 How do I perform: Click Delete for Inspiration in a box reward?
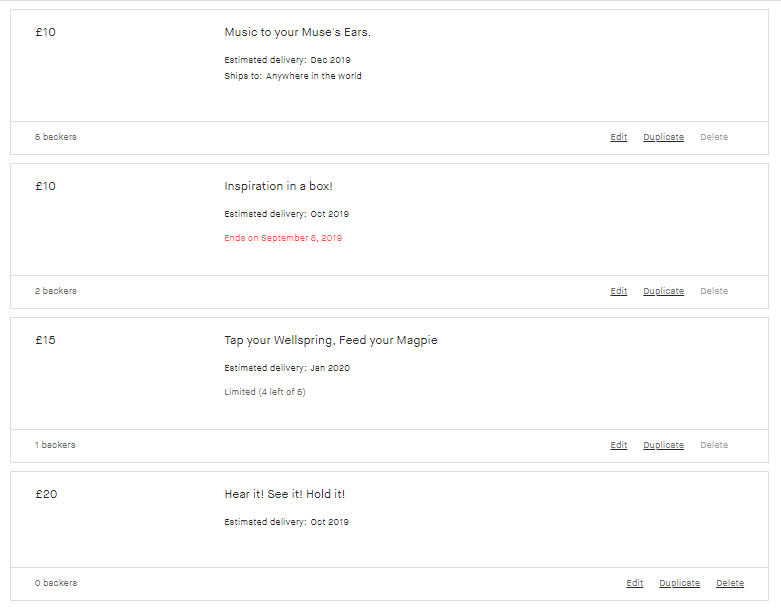coord(714,291)
